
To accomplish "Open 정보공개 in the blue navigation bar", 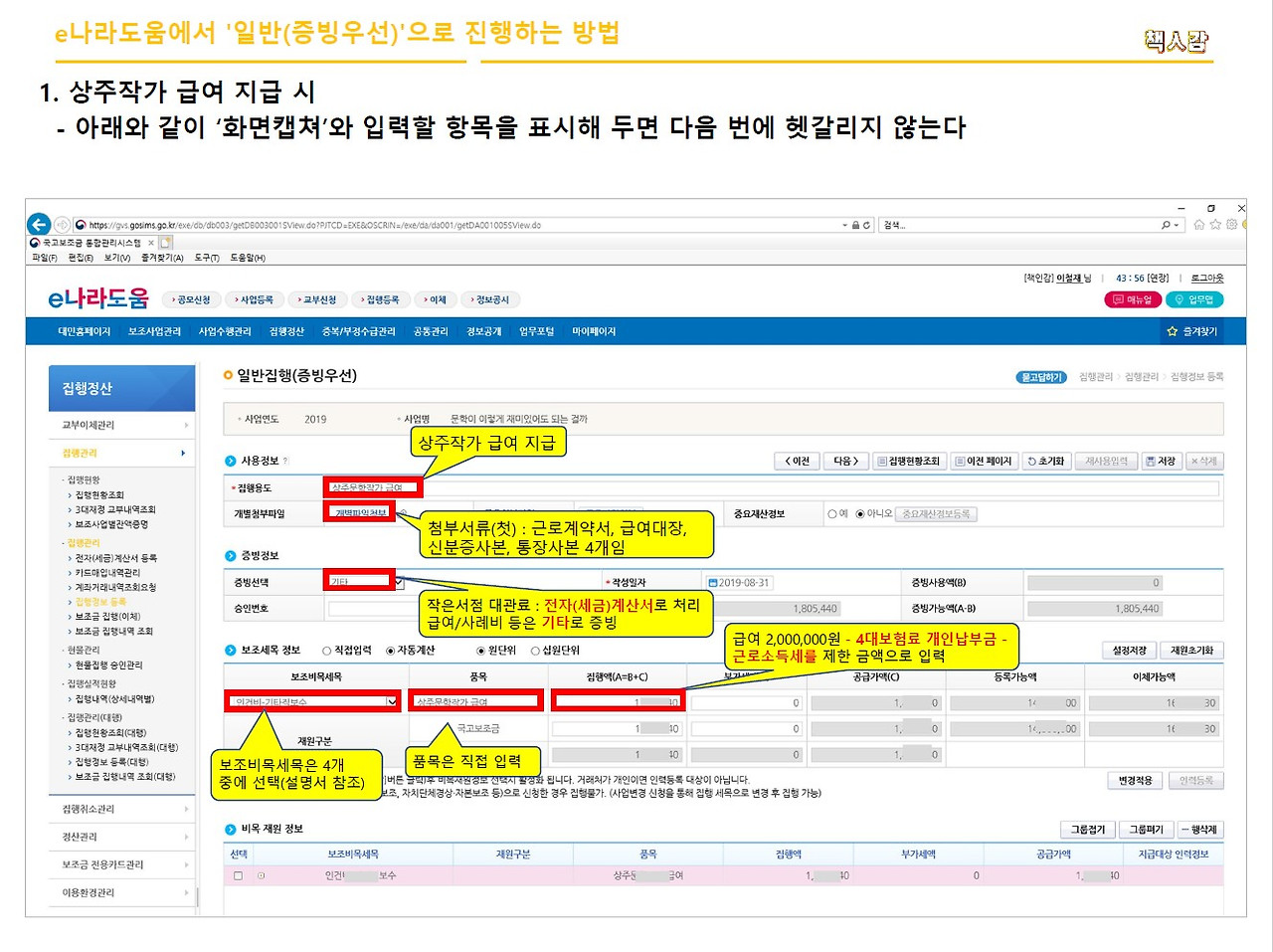I will [x=484, y=331].
